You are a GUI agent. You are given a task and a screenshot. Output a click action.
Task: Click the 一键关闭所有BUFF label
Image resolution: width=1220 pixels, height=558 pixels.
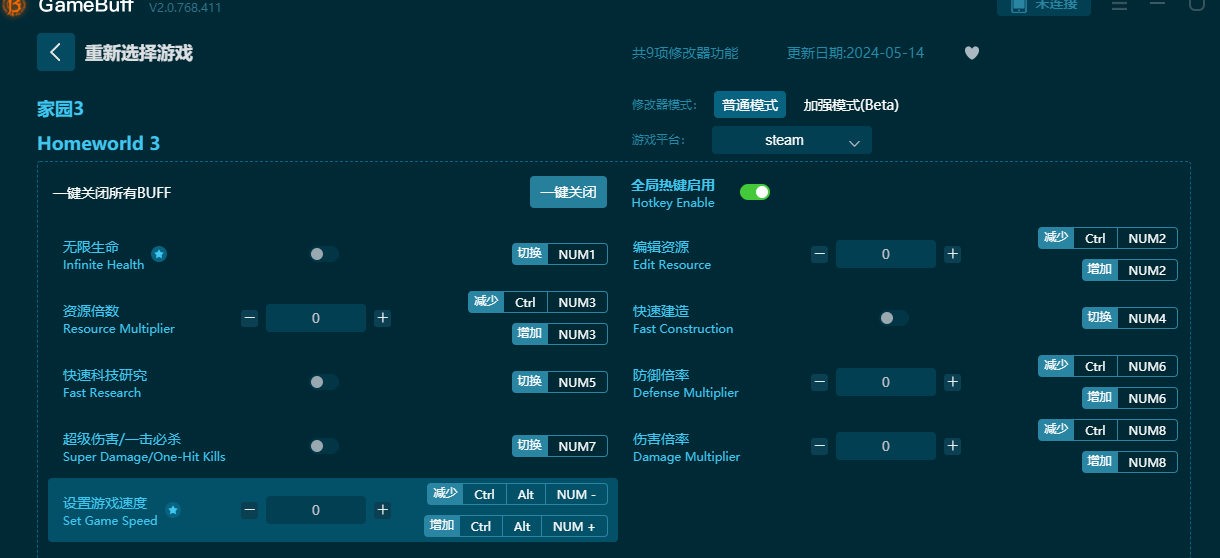click(x=112, y=193)
